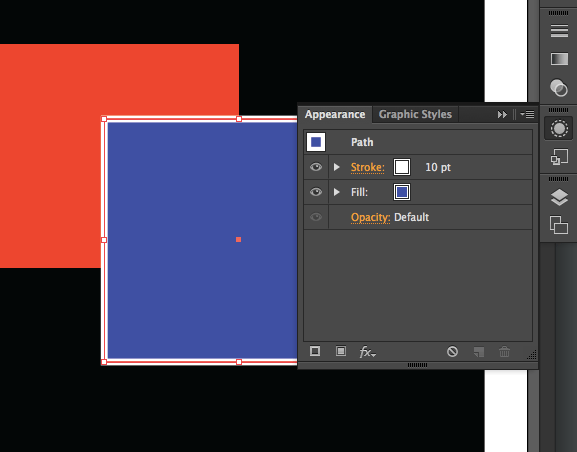The image size is (577, 452).
Task: Add New Stroke button in Appearance panel
Action: tap(315, 351)
